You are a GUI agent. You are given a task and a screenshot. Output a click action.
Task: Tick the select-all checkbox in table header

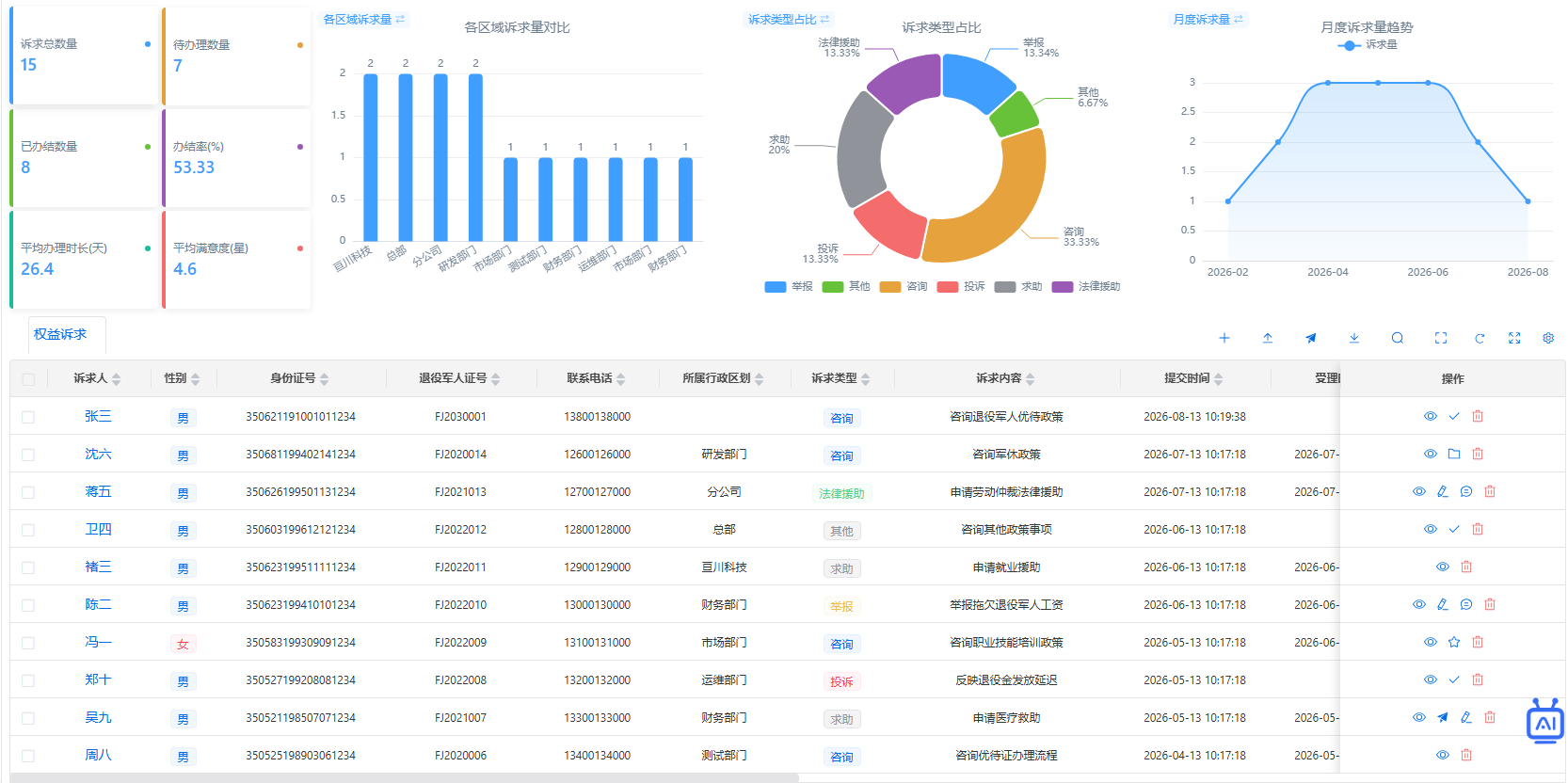(28, 379)
